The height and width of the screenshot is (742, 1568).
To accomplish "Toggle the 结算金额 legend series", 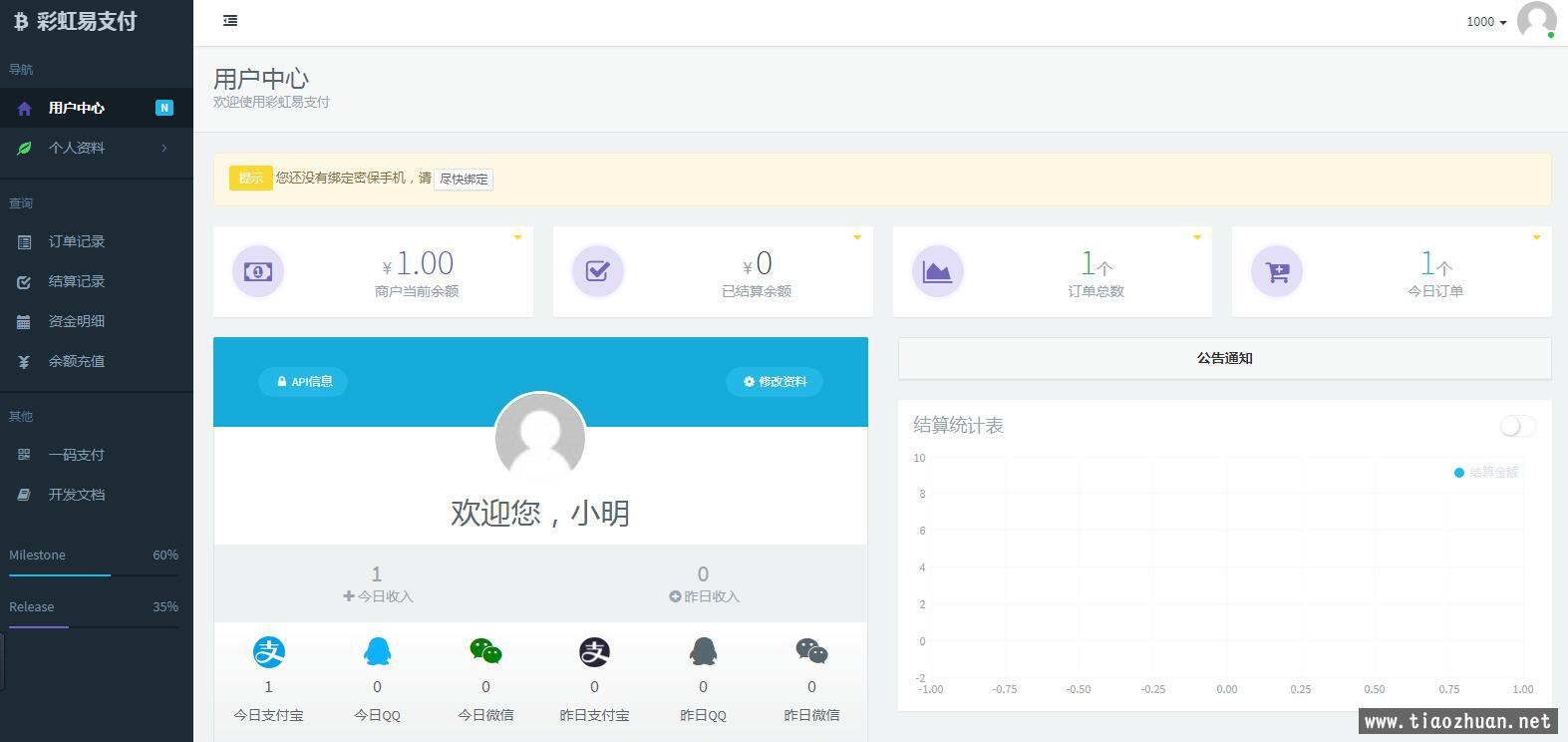I will point(1485,473).
